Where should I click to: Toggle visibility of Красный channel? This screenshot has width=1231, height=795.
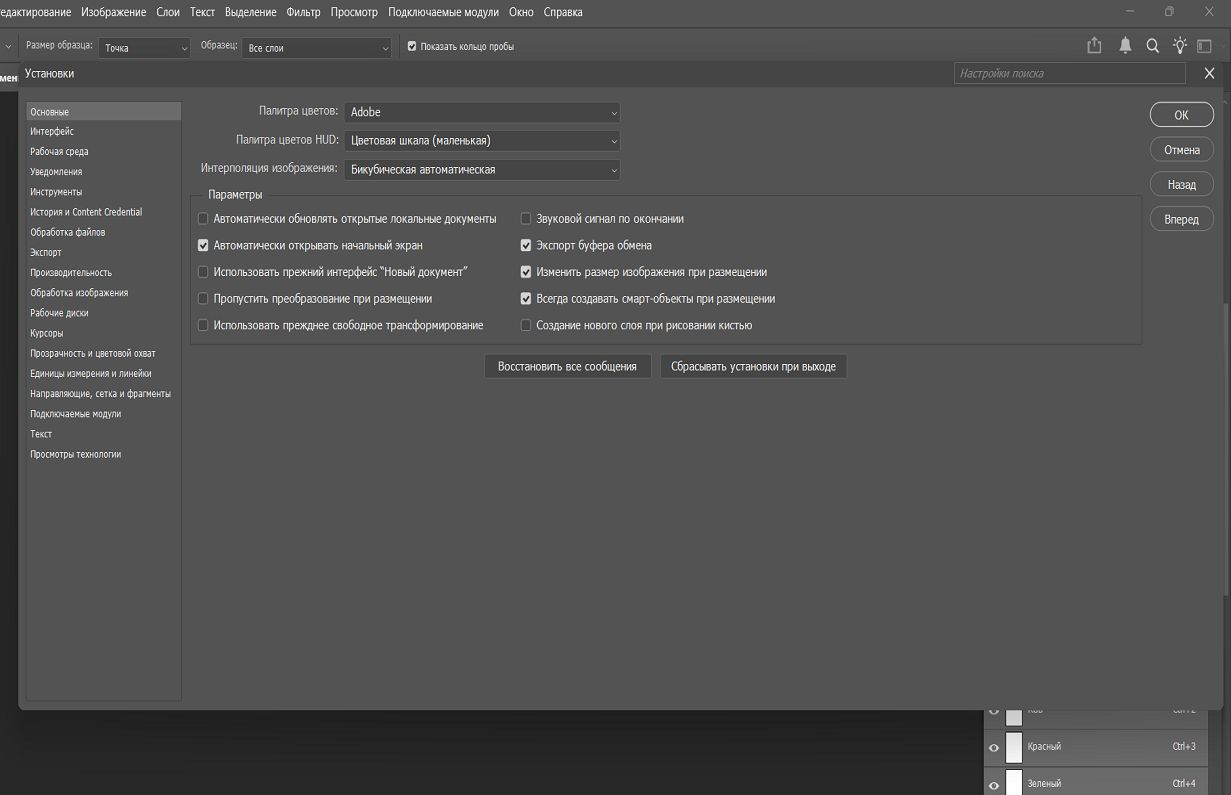tap(994, 748)
